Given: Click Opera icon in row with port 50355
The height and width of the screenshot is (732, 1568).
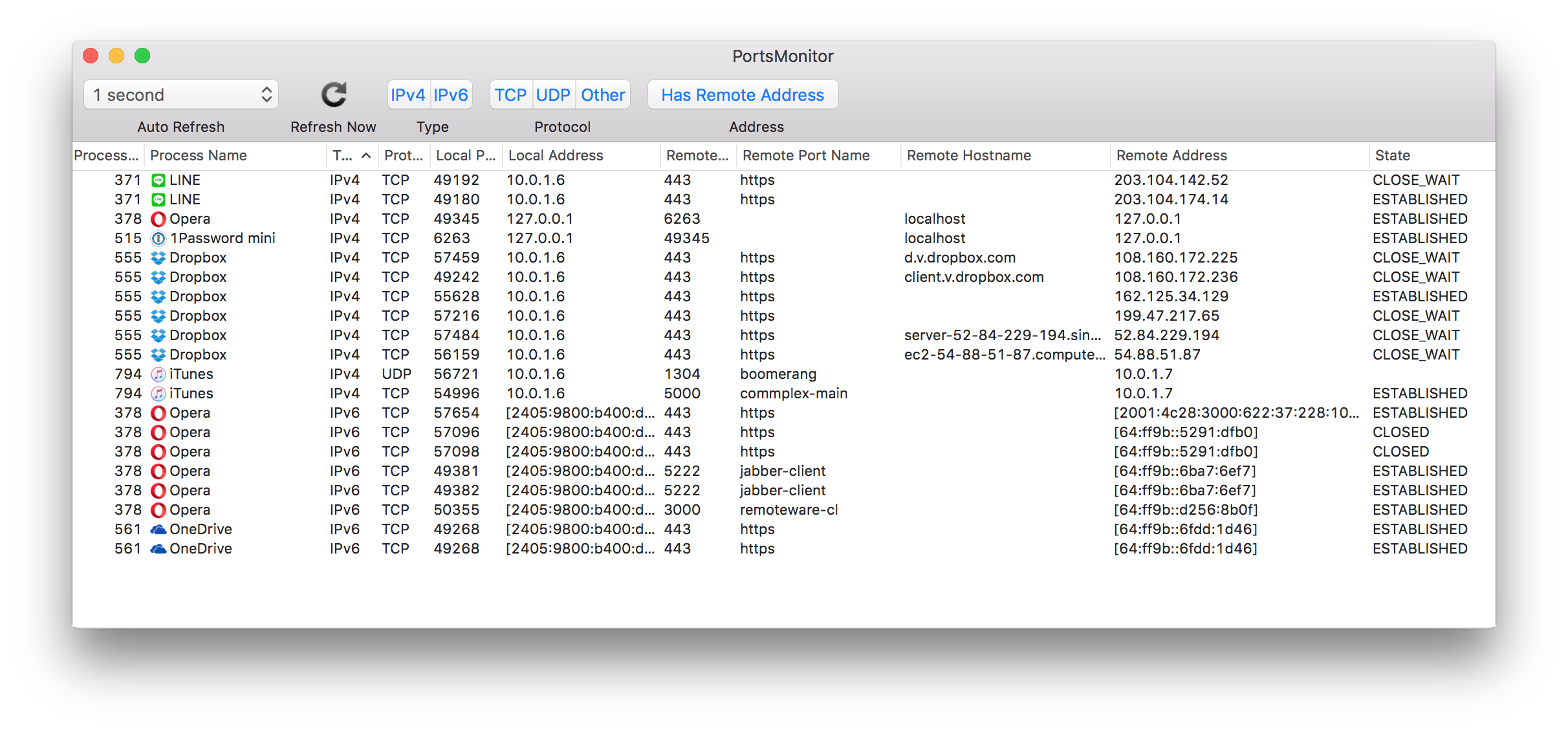Looking at the screenshot, I should pos(158,510).
